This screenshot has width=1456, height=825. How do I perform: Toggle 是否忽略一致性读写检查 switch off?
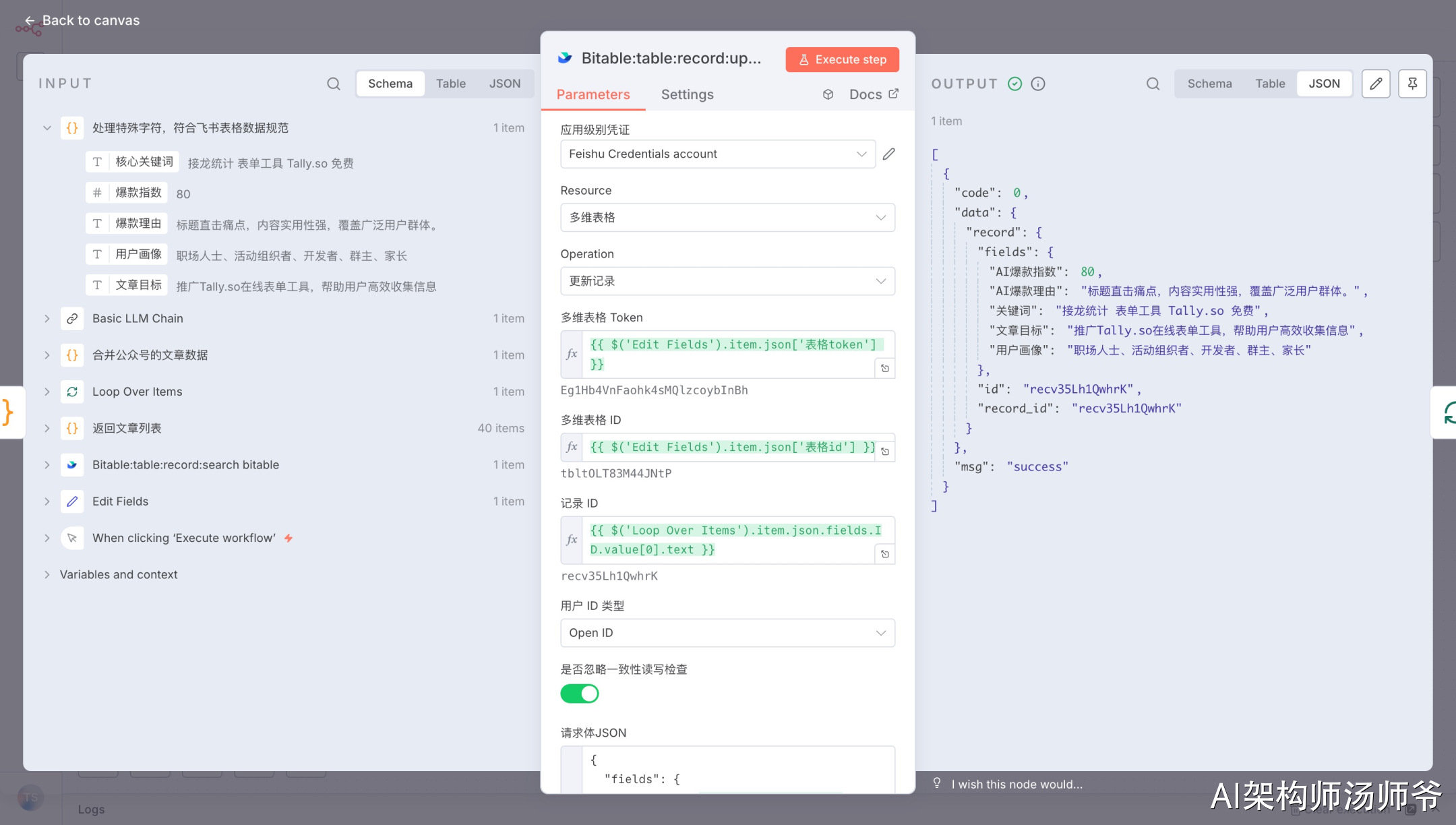580,694
